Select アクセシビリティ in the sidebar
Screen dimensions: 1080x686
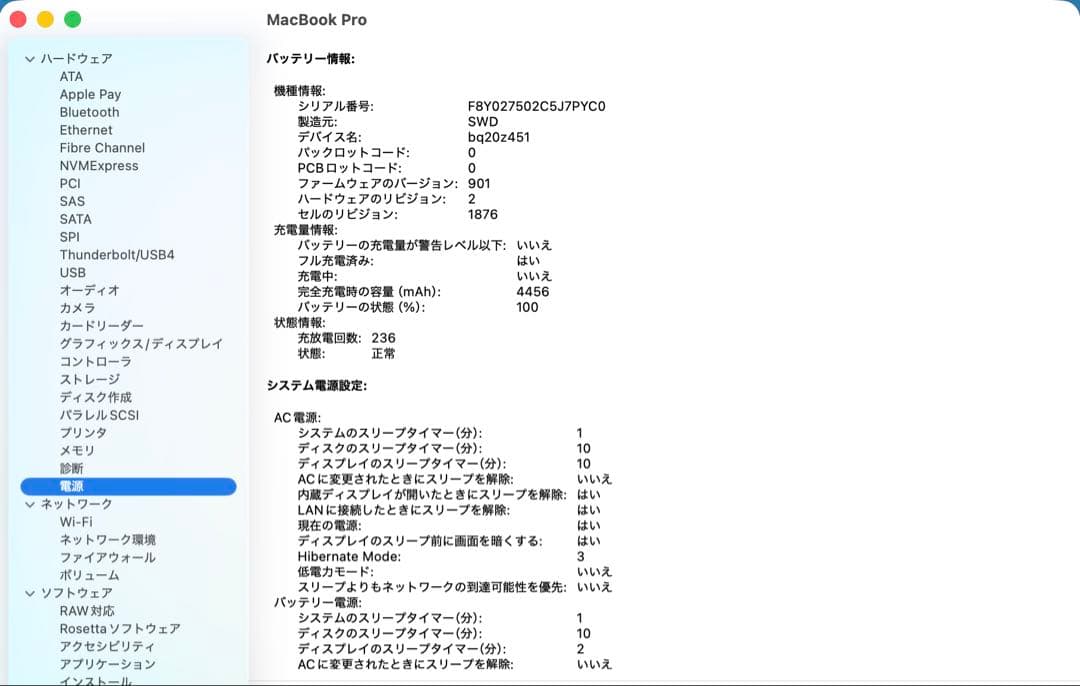coord(107,647)
